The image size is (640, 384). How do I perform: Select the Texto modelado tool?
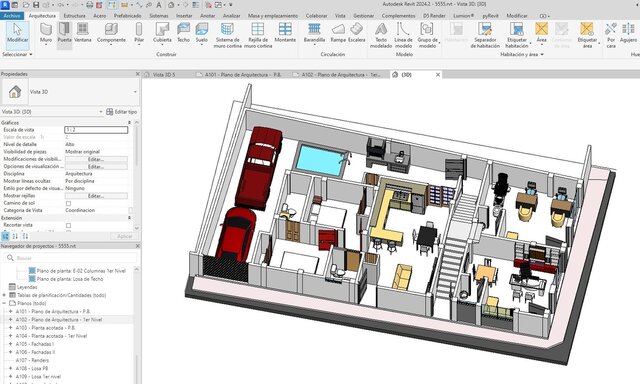(x=381, y=35)
